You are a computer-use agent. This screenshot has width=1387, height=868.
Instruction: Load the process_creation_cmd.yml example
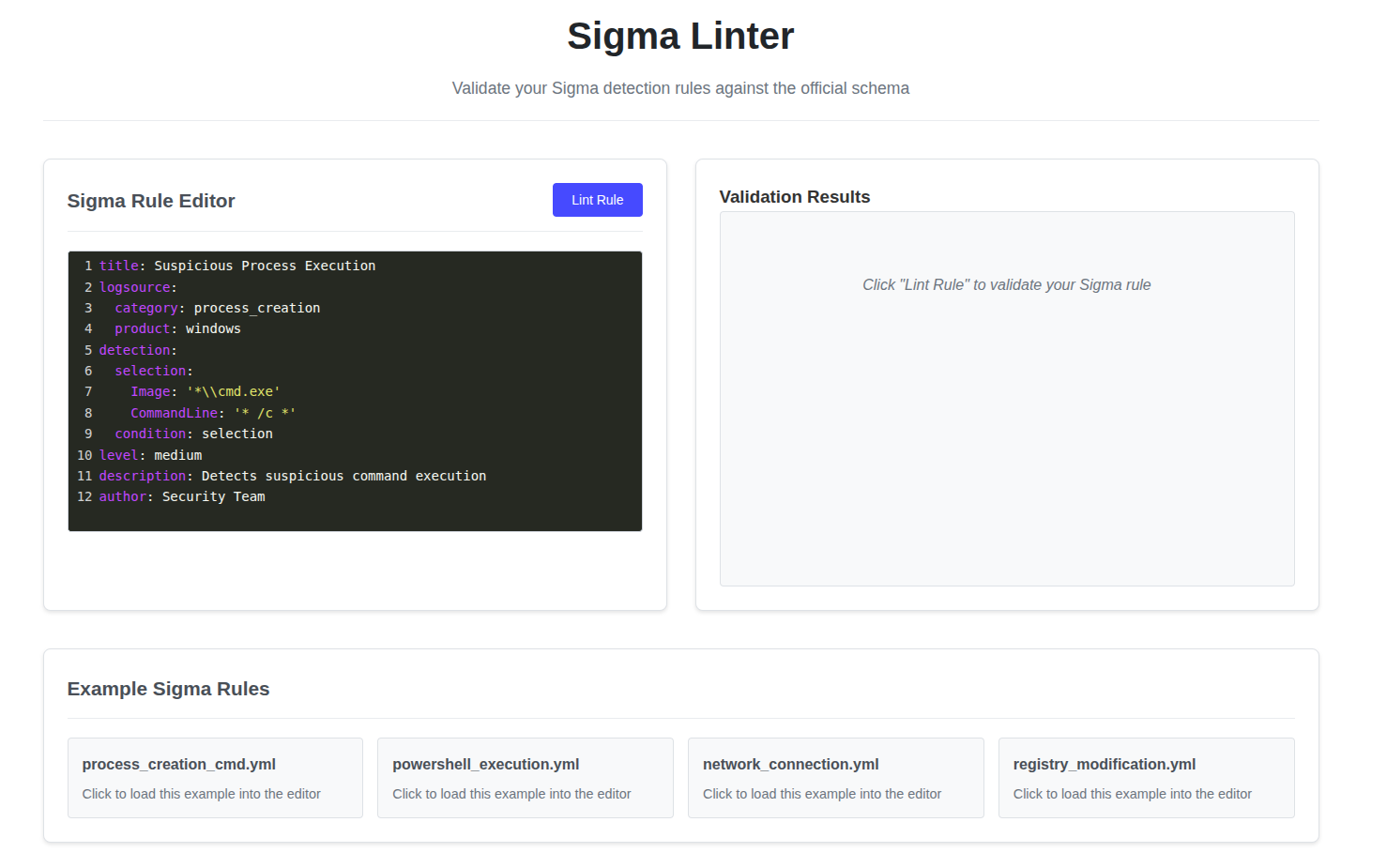(215, 777)
